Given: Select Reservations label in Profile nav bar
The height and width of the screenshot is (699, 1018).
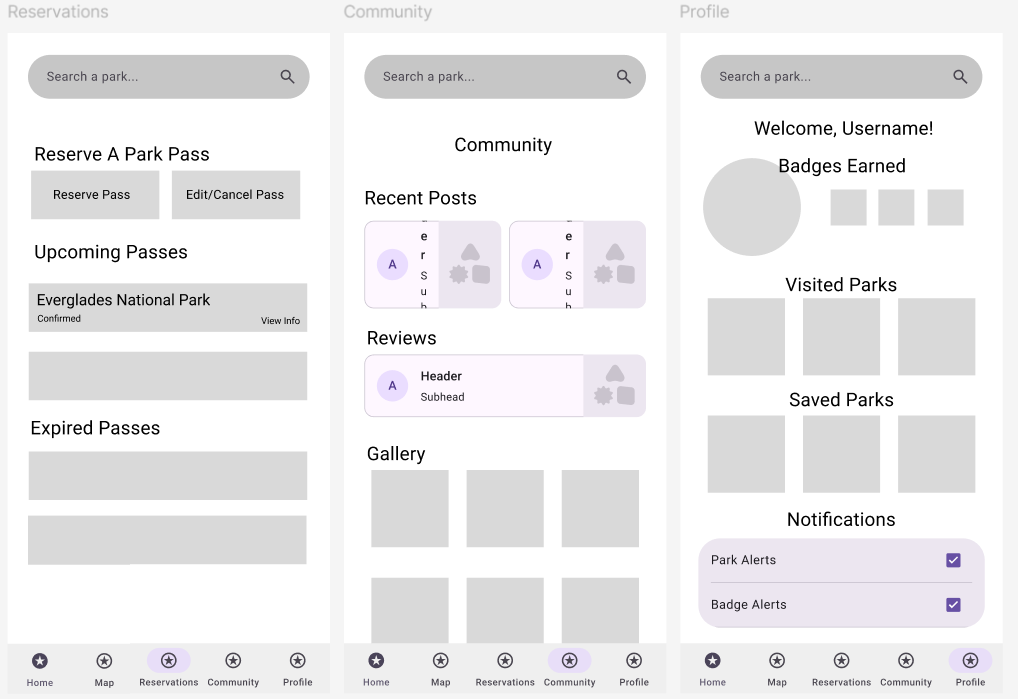Looking at the screenshot, I should pos(841,683).
